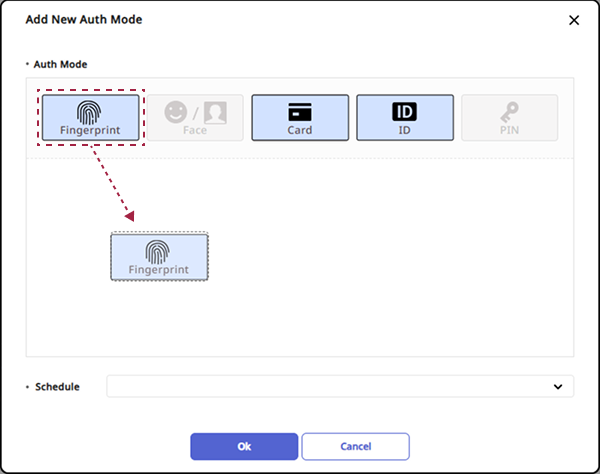
Task: Click the Fingerprint text label in top row
Action: coord(91,130)
